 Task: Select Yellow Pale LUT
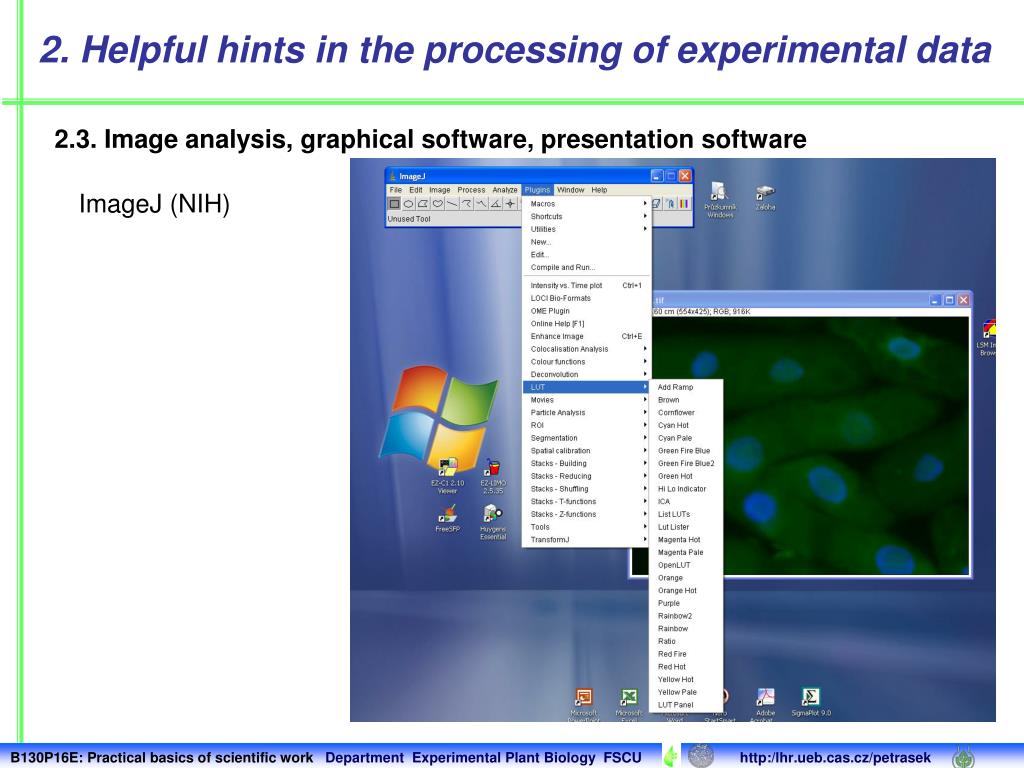[x=688, y=692]
